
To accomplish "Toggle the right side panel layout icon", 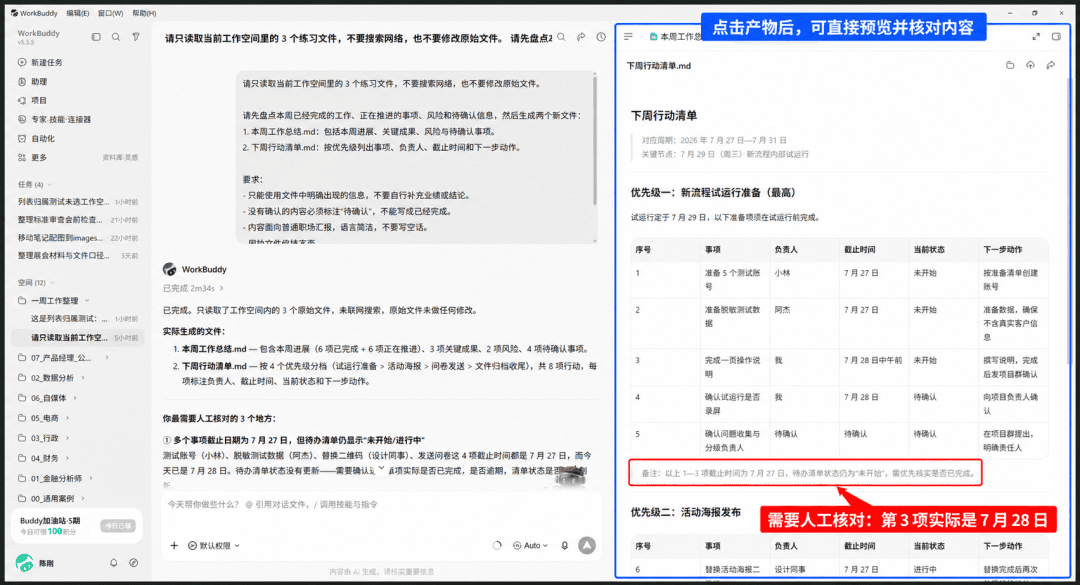I will click(x=1057, y=37).
